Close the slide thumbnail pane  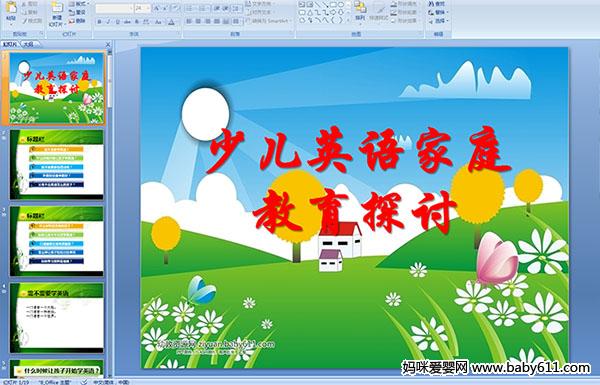(x=108, y=45)
